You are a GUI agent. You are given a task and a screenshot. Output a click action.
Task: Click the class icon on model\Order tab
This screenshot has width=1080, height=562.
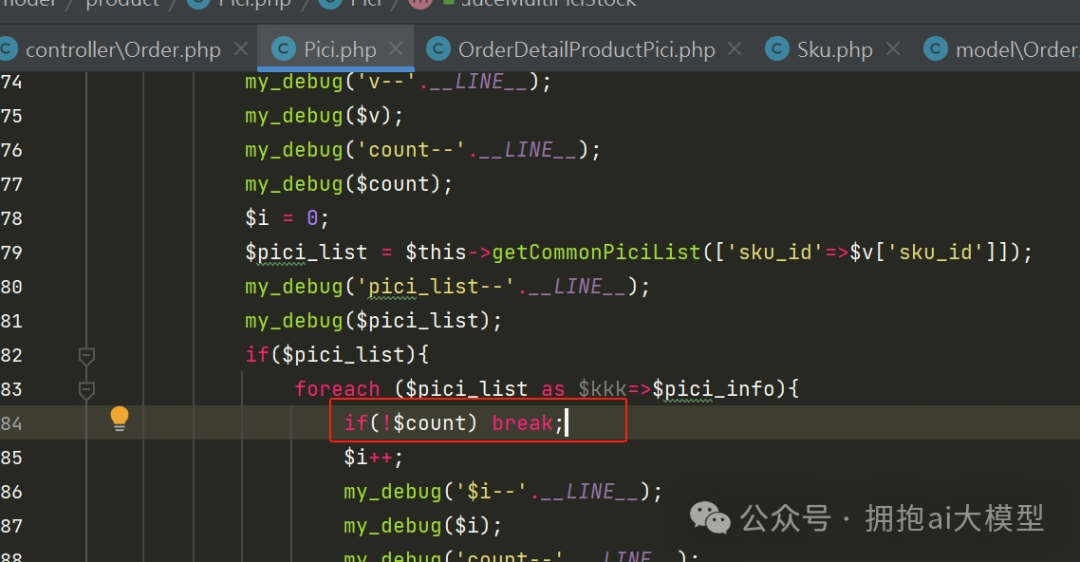coord(935,49)
